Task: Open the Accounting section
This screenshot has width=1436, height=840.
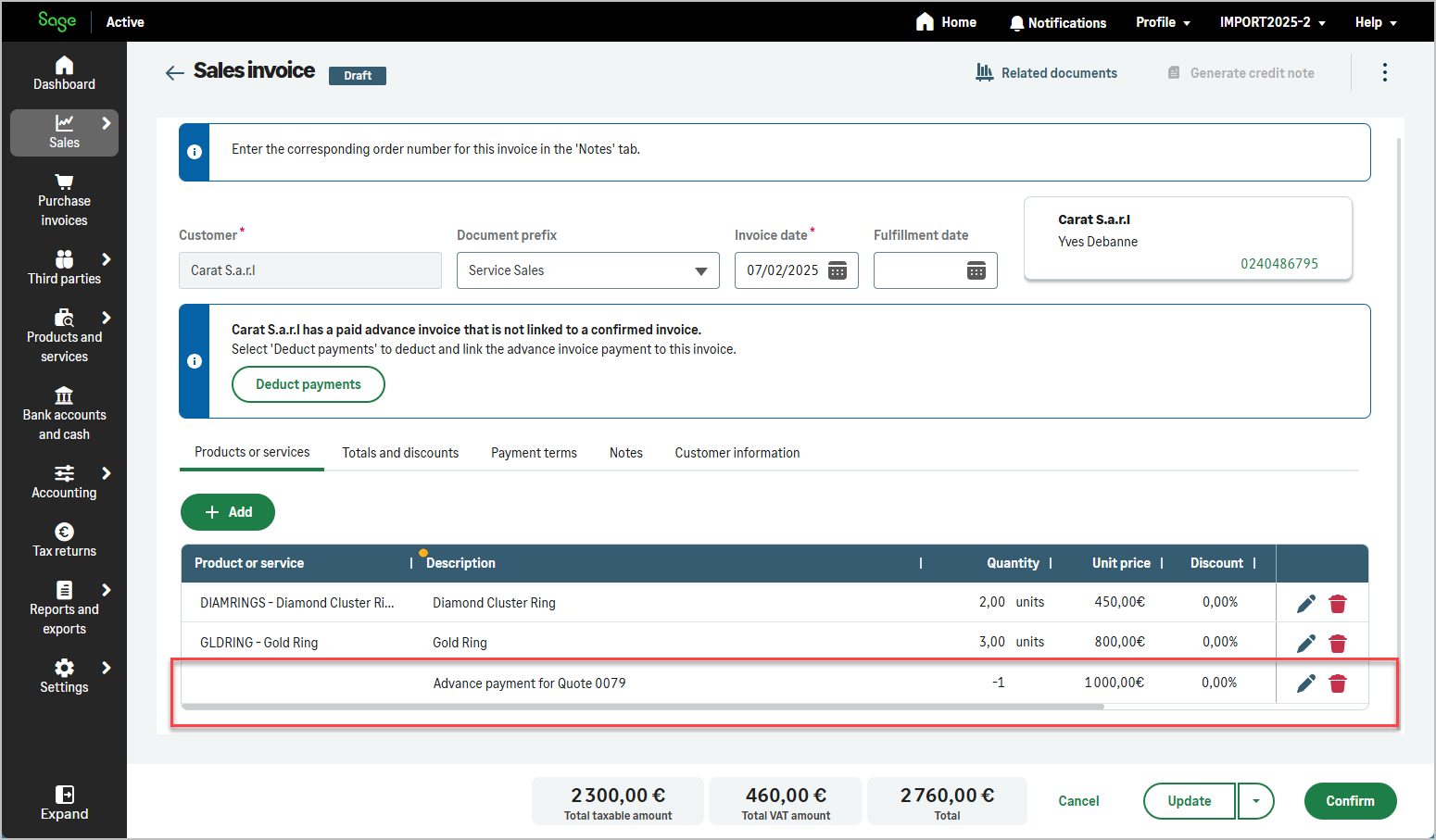Action: (64, 482)
